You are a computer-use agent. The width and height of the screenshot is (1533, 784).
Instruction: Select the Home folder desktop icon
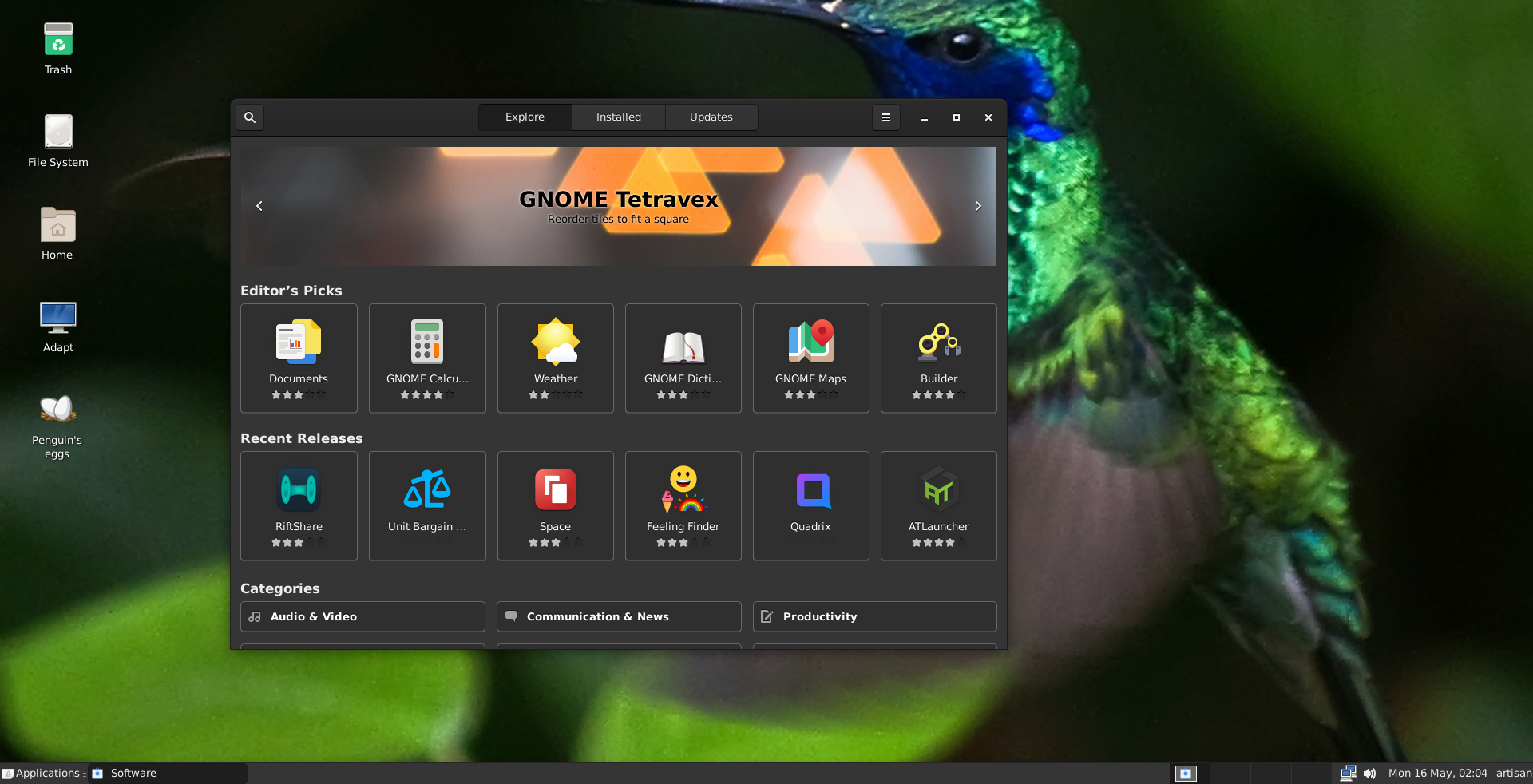pyautogui.click(x=57, y=233)
